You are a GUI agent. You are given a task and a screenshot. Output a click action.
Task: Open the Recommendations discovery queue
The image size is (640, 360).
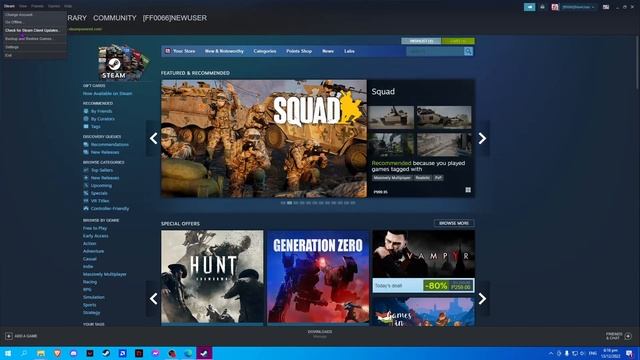[x=109, y=144]
